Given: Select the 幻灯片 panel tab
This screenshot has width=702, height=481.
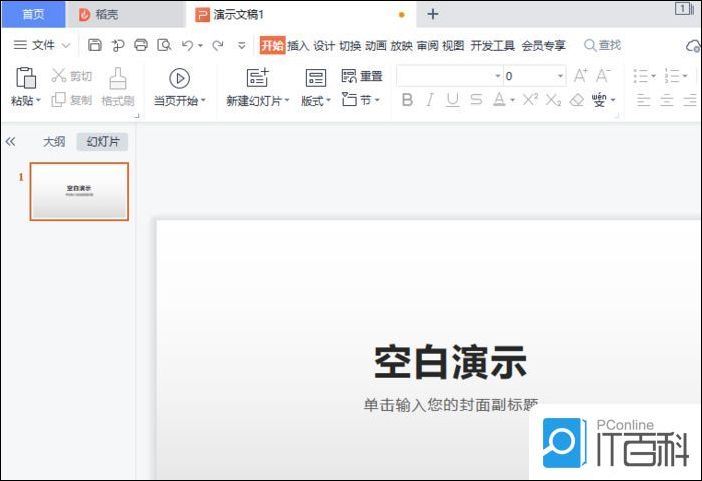Looking at the screenshot, I should (103, 142).
